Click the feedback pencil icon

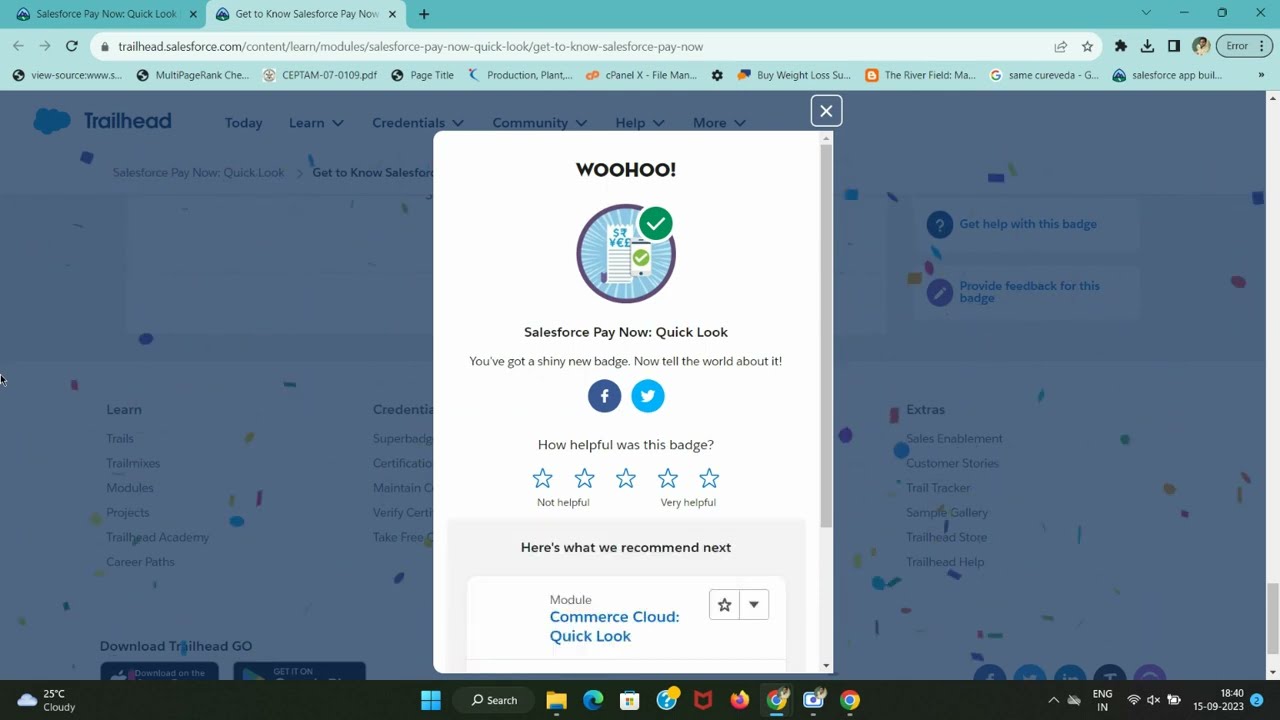coord(939,292)
